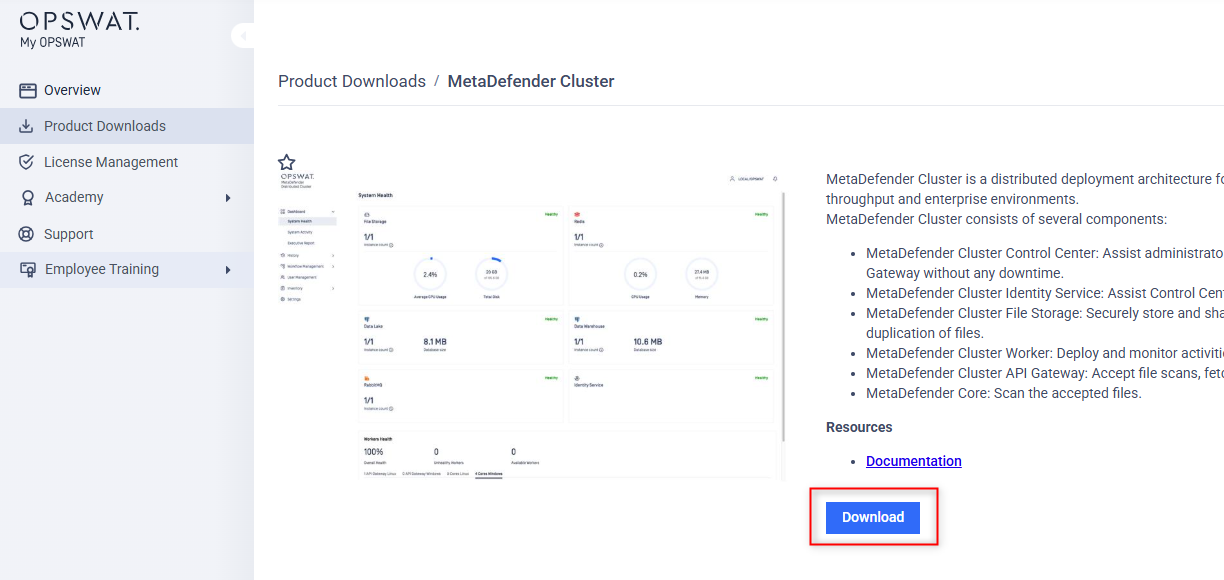Viewport: 1224px width, 580px height.
Task: Expand the Employee Training submenu arrow
Action: point(228,270)
